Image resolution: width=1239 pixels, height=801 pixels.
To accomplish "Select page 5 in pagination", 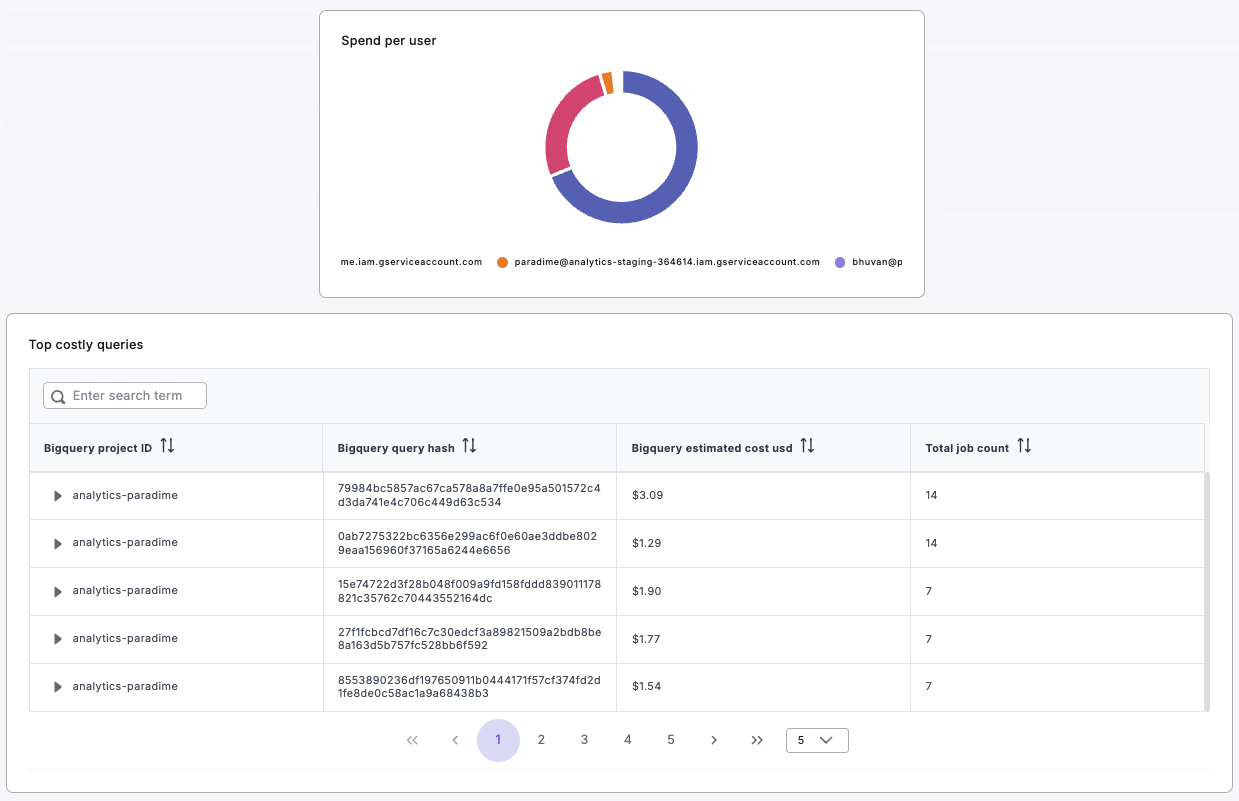I will click(671, 740).
